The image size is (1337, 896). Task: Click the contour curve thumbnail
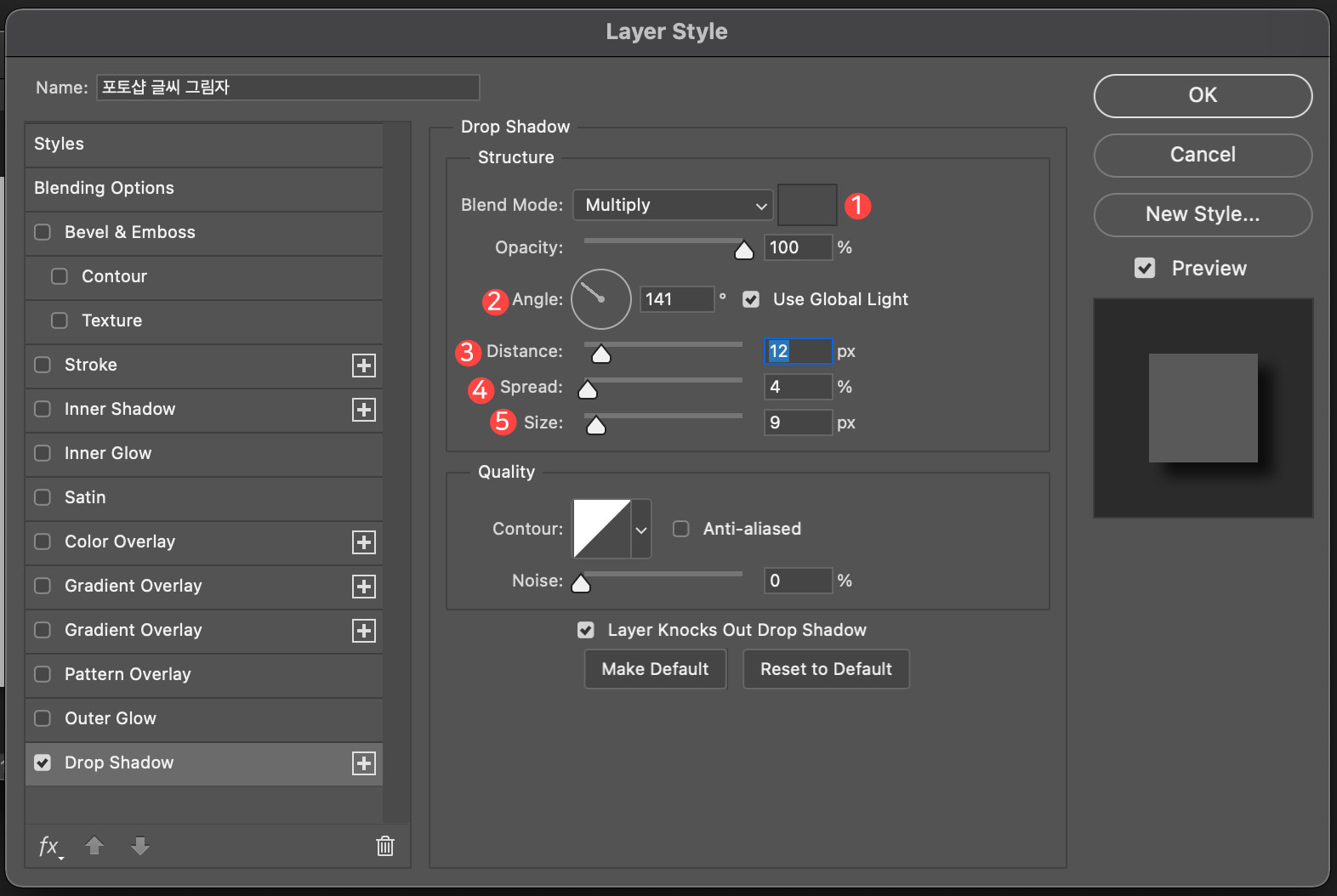click(x=602, y=529)
